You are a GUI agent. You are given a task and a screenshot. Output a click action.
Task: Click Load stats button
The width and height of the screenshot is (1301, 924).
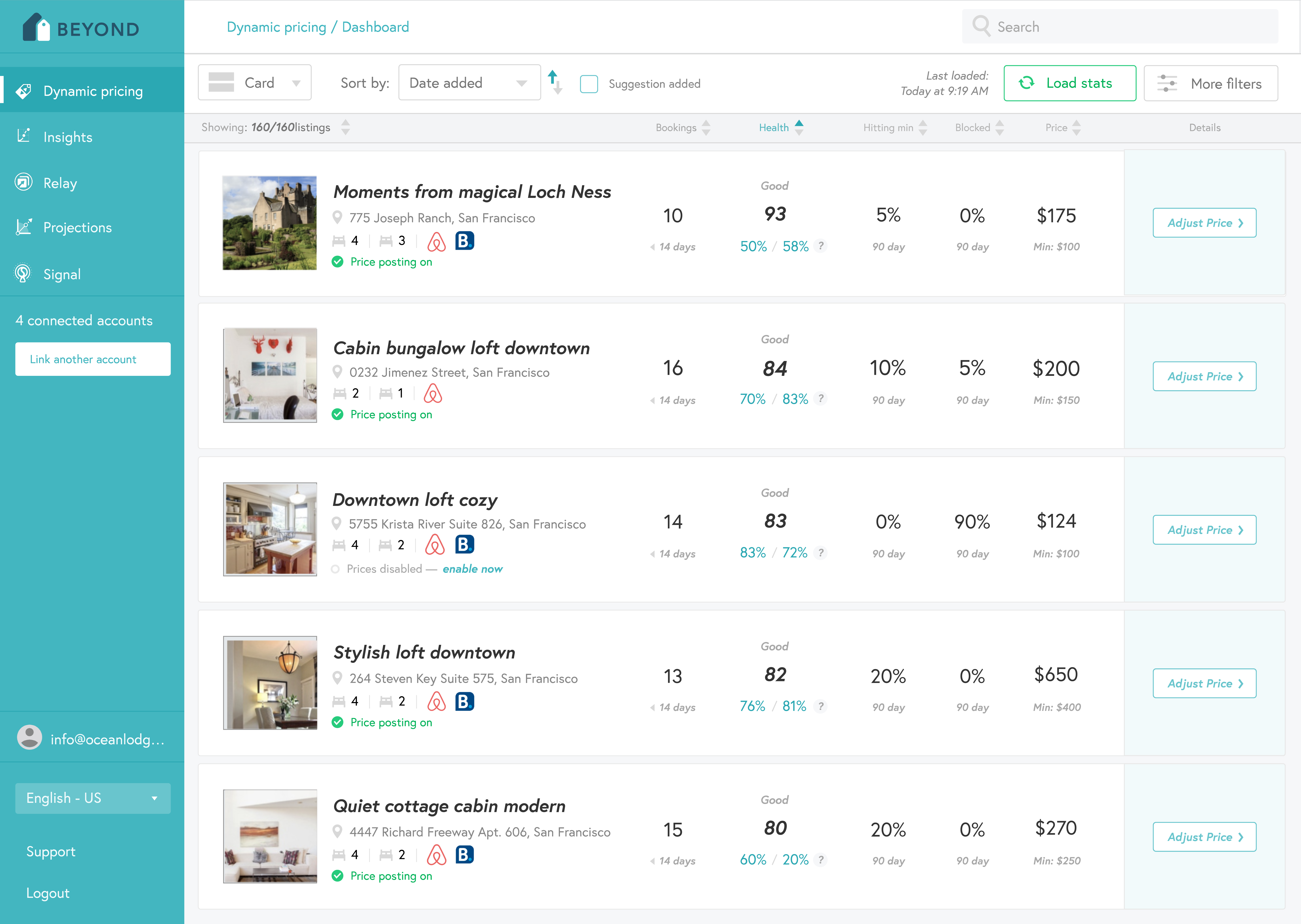coord(1070,83)
